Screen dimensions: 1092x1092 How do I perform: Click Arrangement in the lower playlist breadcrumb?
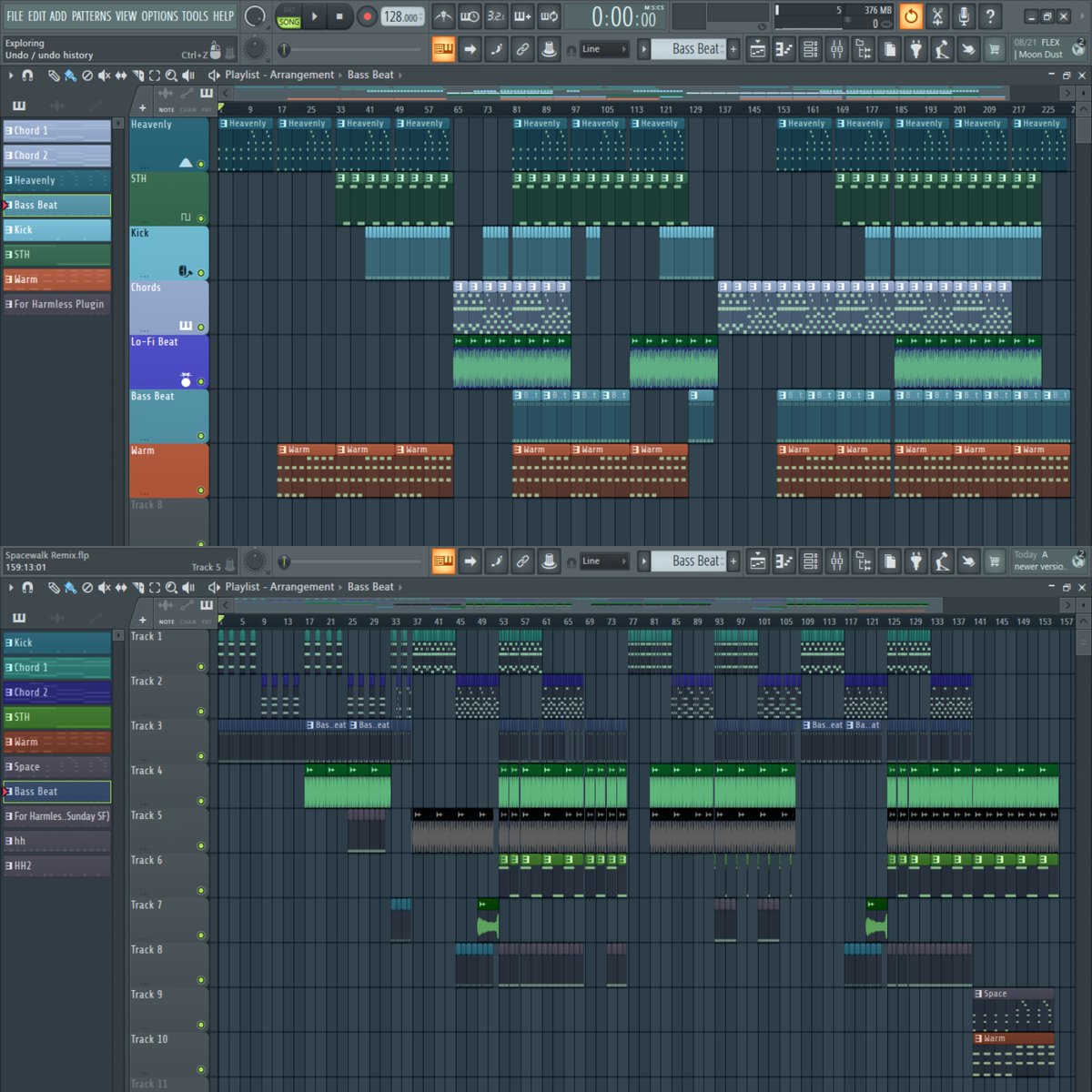[301, 588]
